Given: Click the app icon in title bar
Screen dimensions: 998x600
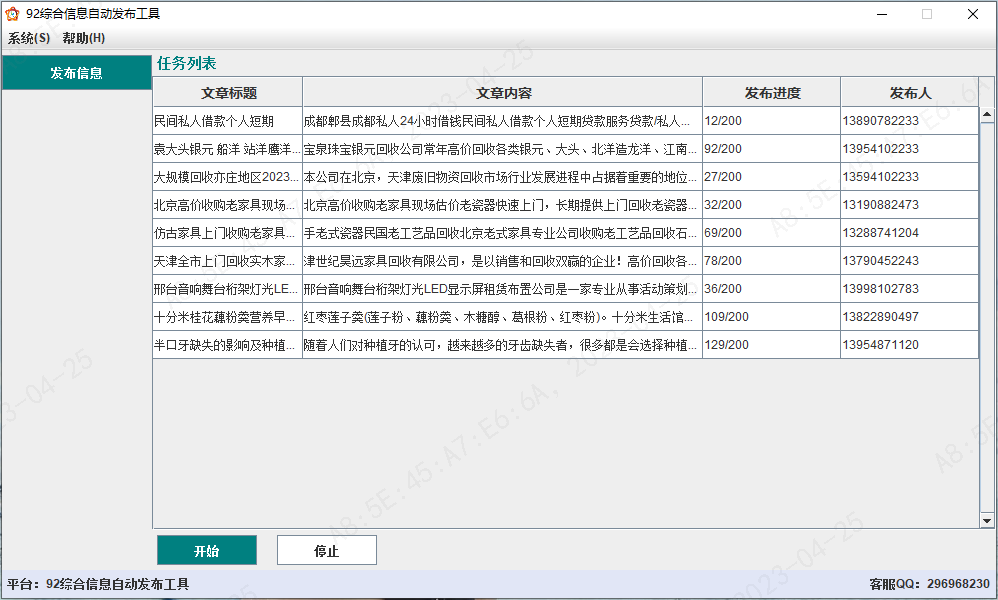Looking at the screenshot, I should [13, 14].
